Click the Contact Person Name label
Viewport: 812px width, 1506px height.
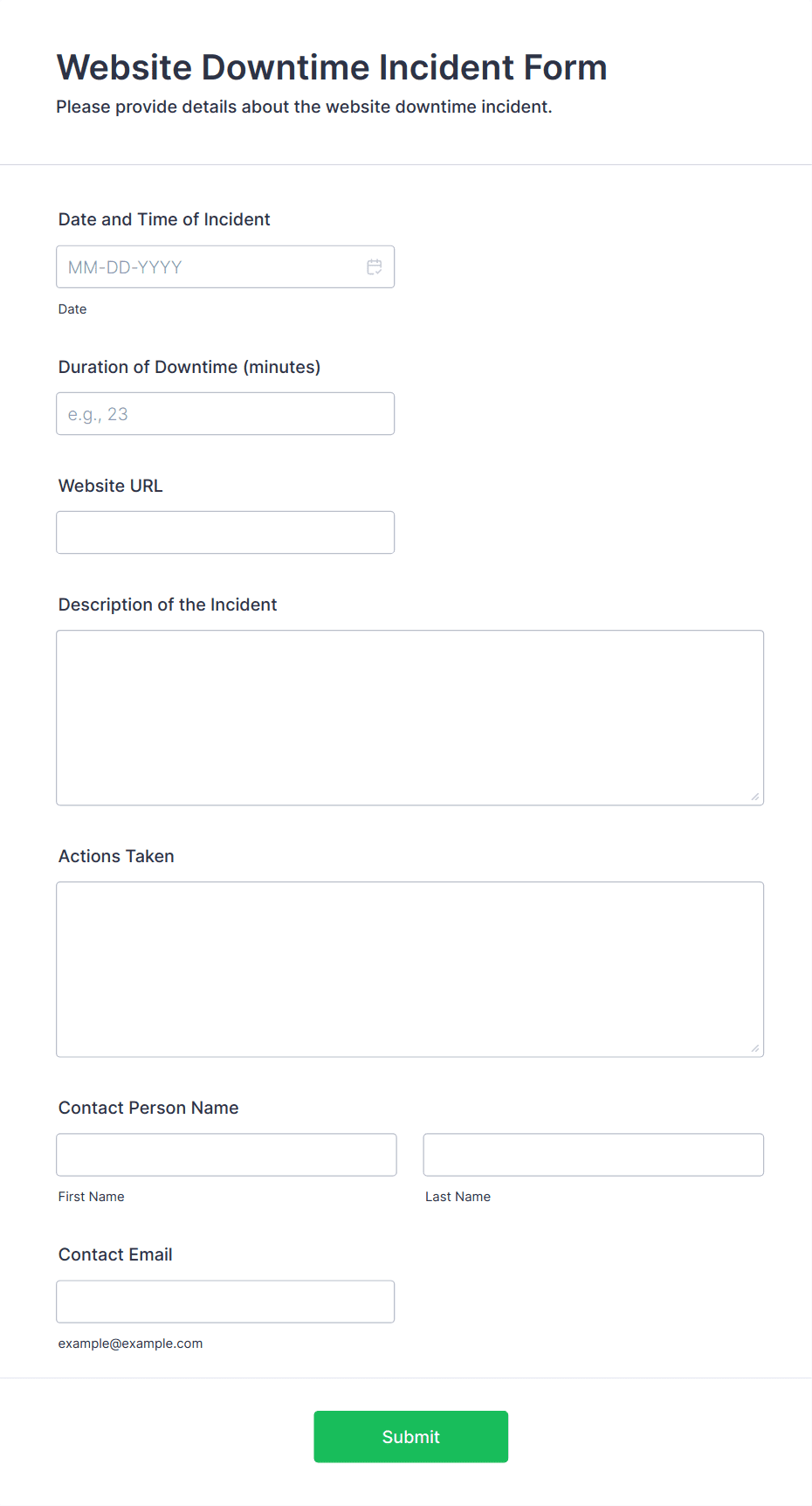[x=148, y=1108]
